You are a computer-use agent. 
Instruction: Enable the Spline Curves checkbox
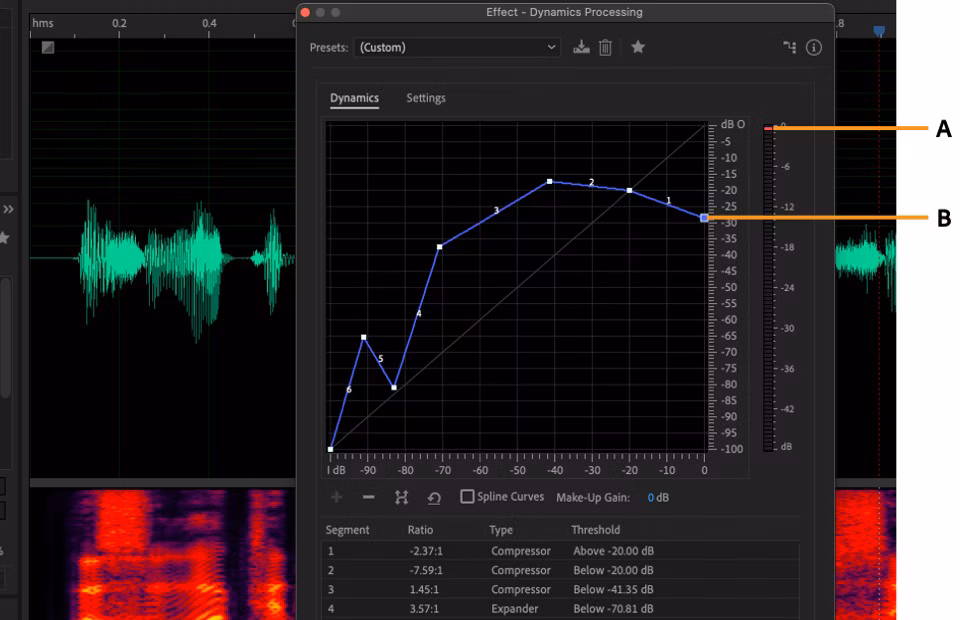coord(467,496)
